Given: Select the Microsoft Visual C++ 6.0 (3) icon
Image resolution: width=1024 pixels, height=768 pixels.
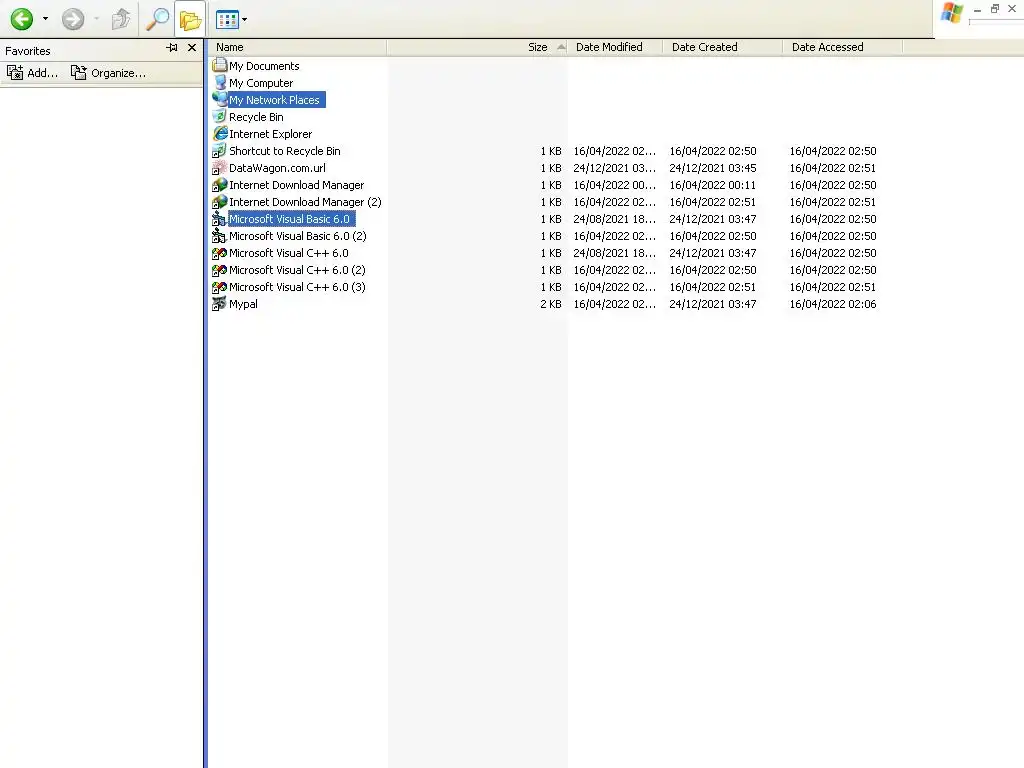Looking at the screenshot, I should [x=220, y=286].
